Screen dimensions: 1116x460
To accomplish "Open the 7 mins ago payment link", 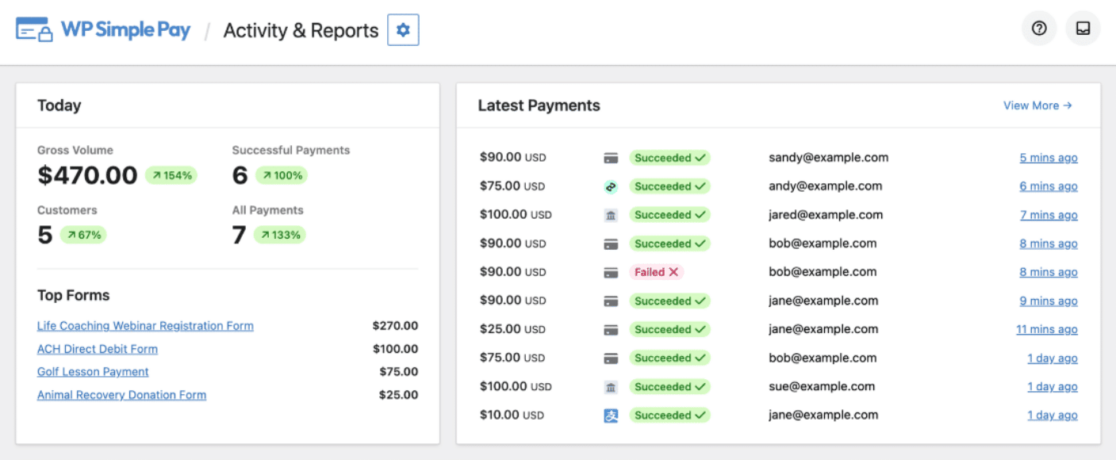I will [1048, 215].
